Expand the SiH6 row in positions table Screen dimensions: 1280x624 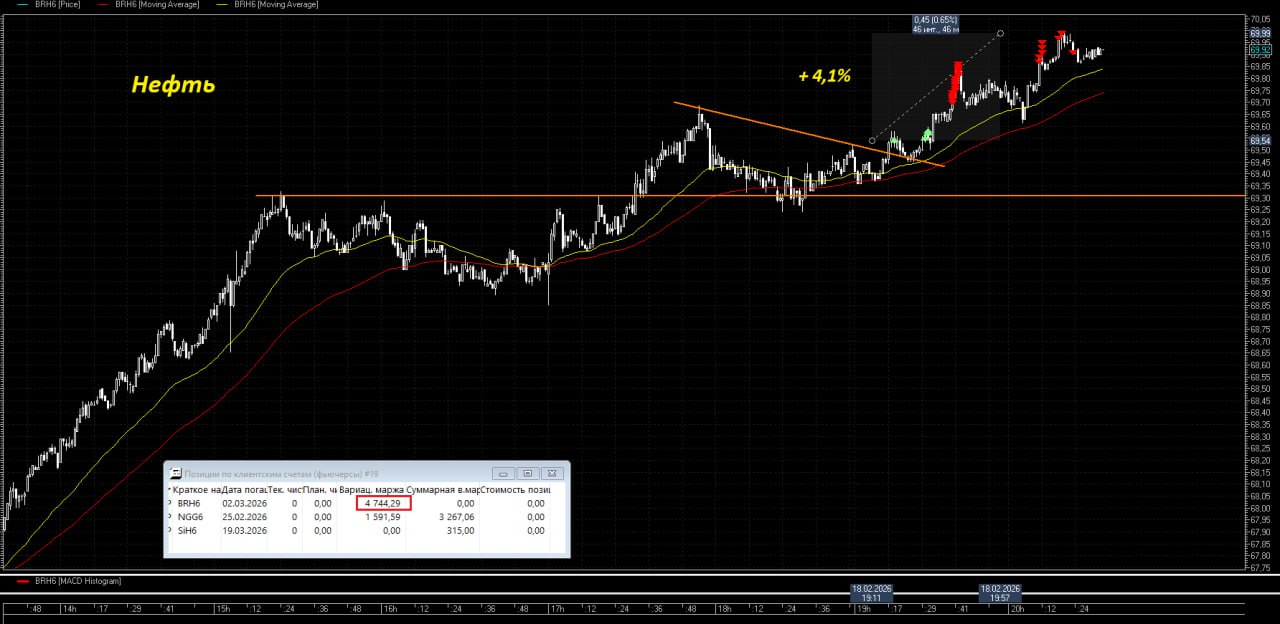[x=169, y=531]
